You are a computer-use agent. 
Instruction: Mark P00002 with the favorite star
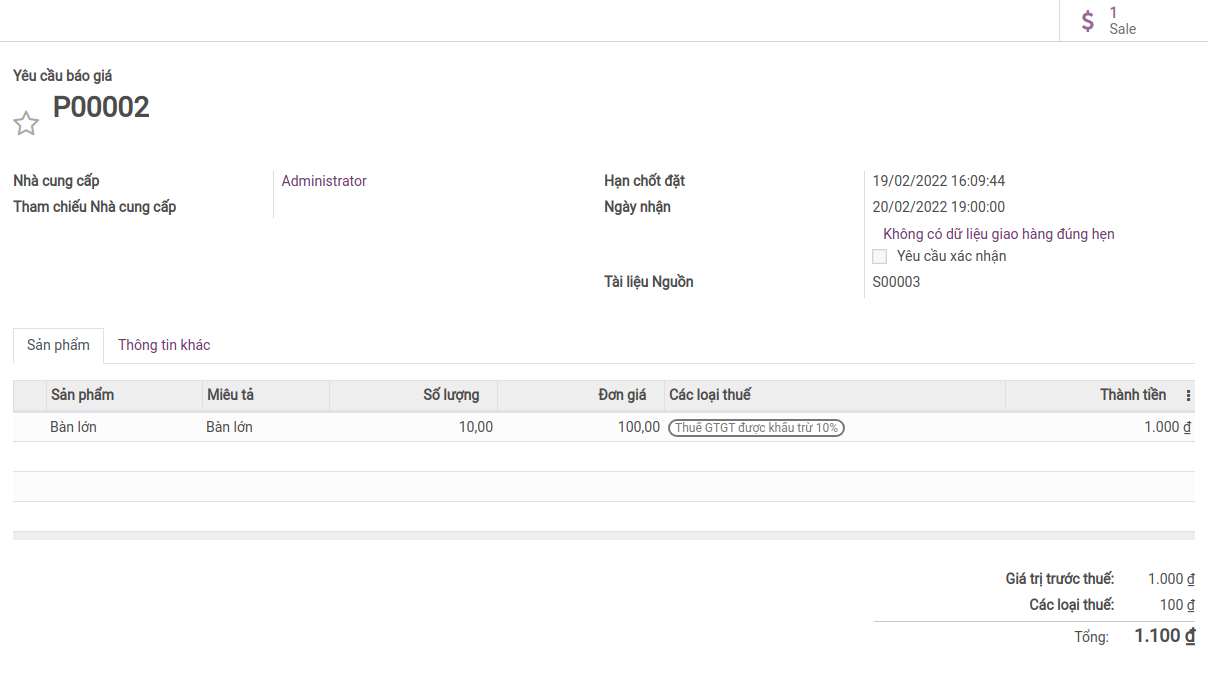(x=26, y=124)
